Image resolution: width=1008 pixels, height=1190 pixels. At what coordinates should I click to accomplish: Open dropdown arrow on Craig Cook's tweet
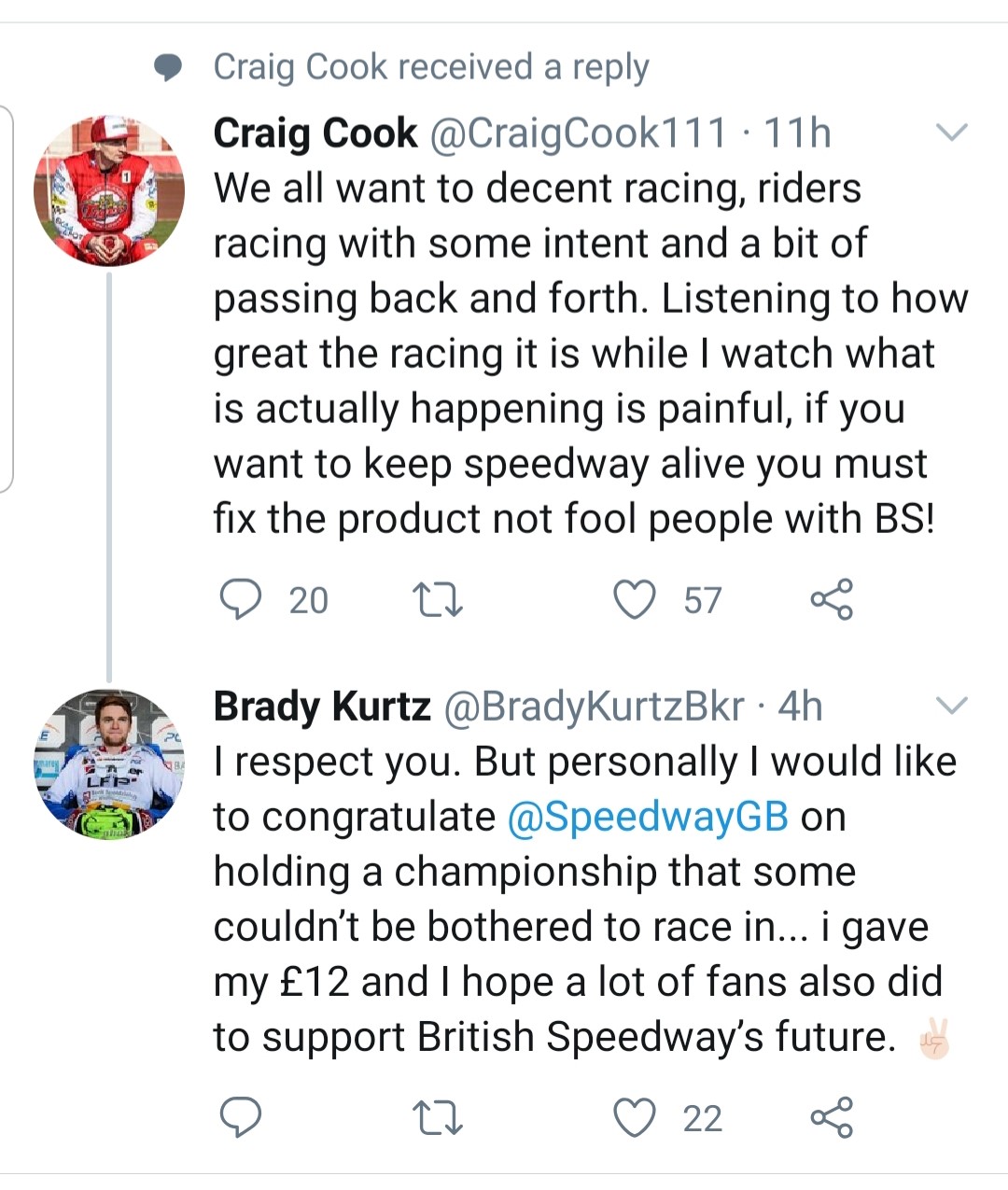point(951,133)
